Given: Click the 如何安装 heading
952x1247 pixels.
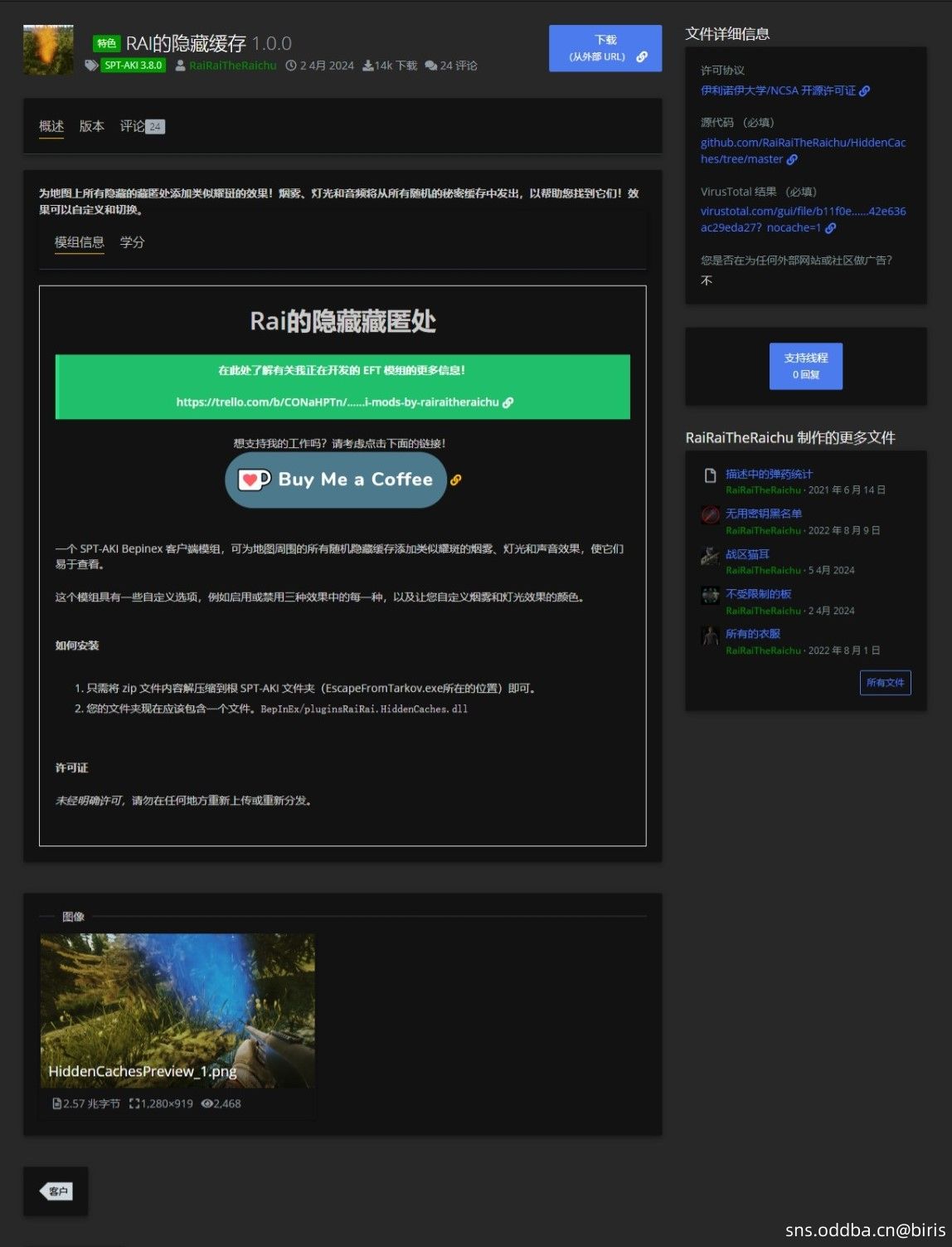Looking at the screenshot, I should coord(77,645).
